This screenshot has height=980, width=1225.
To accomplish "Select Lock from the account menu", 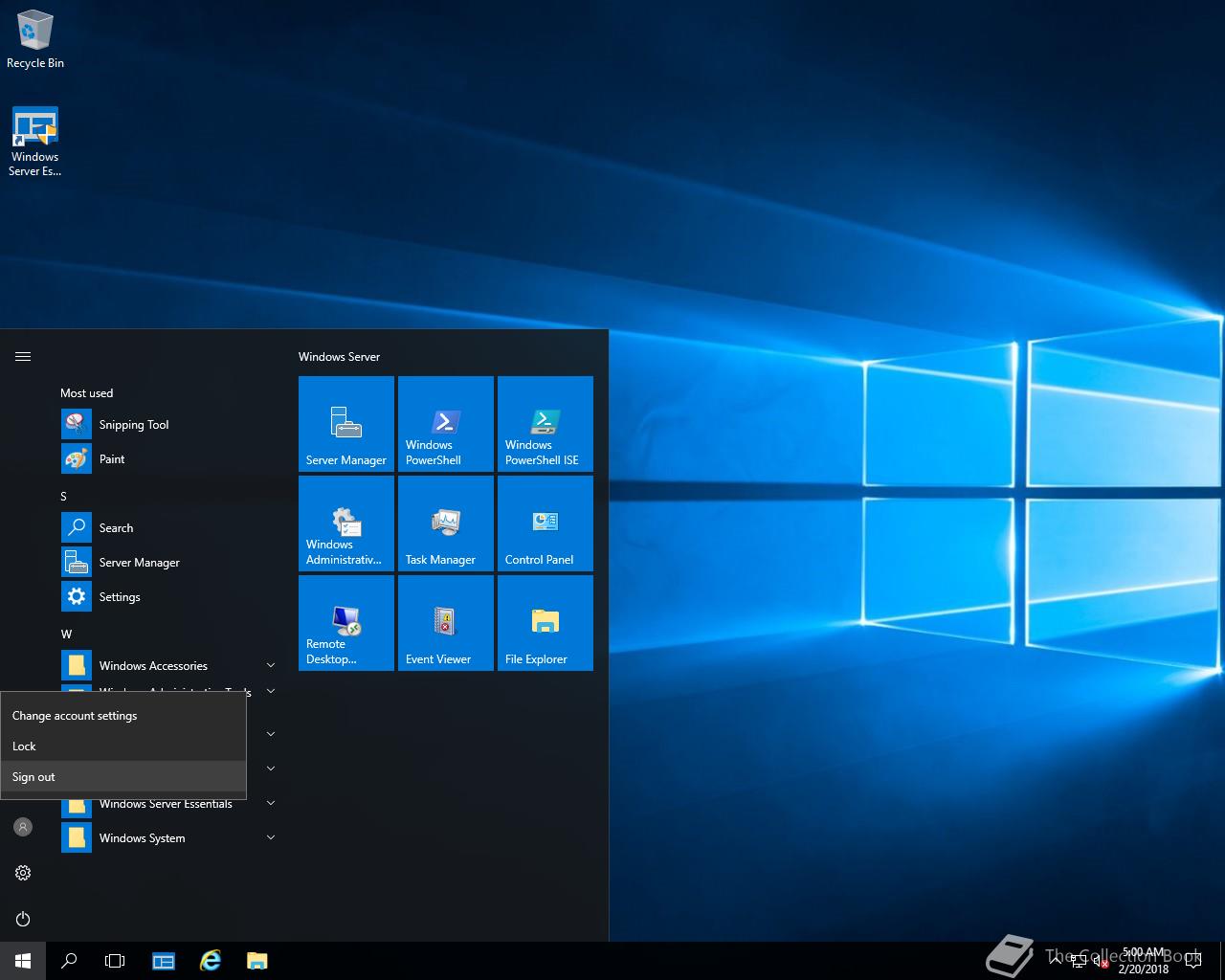I will pyautogui.click(x=123, y=746).
